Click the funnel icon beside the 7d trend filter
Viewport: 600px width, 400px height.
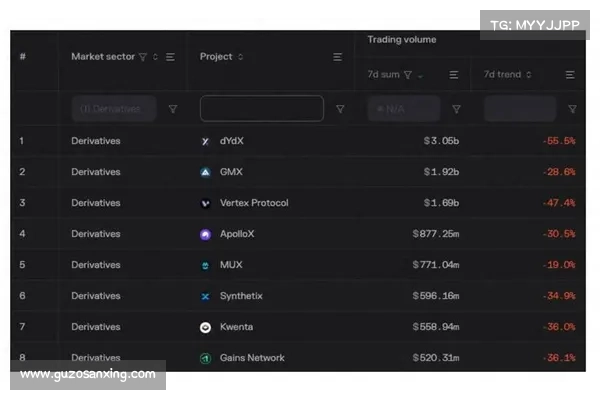click(572, 109)
